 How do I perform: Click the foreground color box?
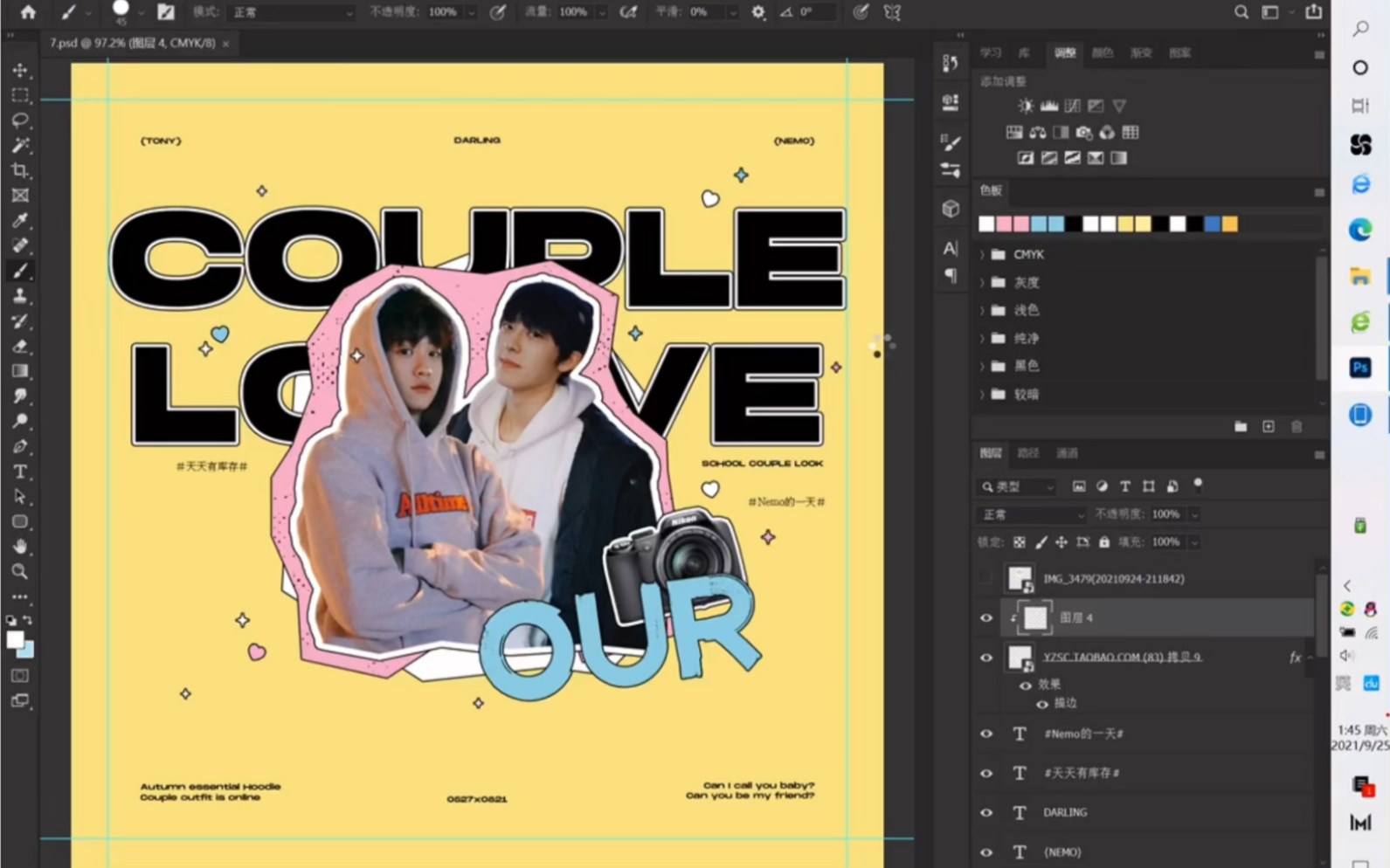click(15, 639)
